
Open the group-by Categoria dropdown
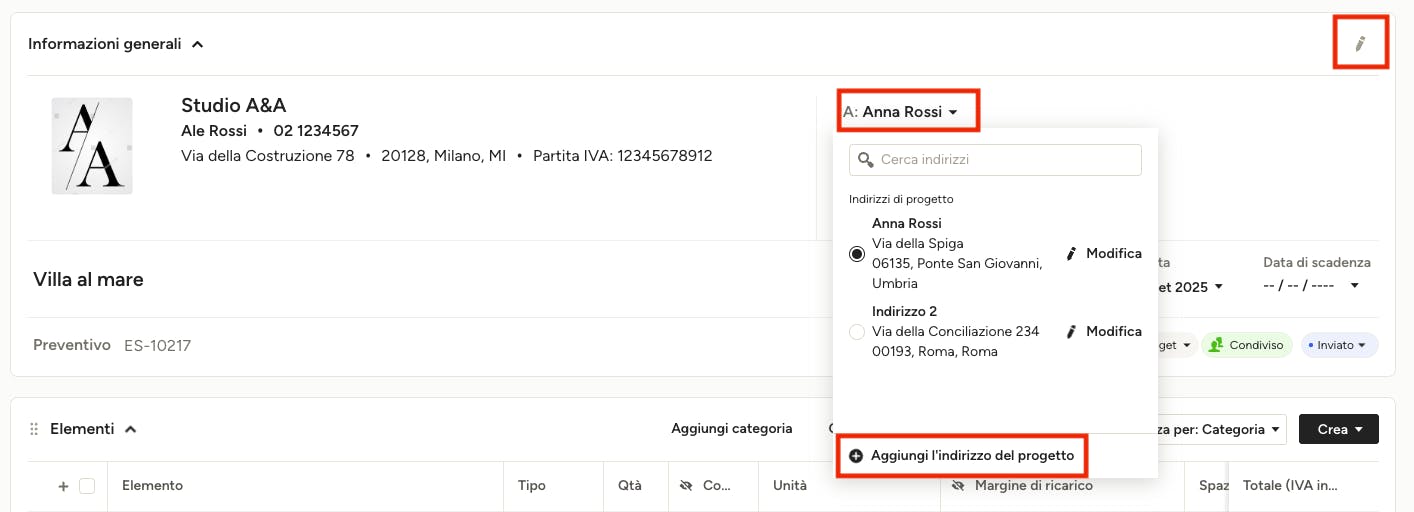[x=1220, y=429]
